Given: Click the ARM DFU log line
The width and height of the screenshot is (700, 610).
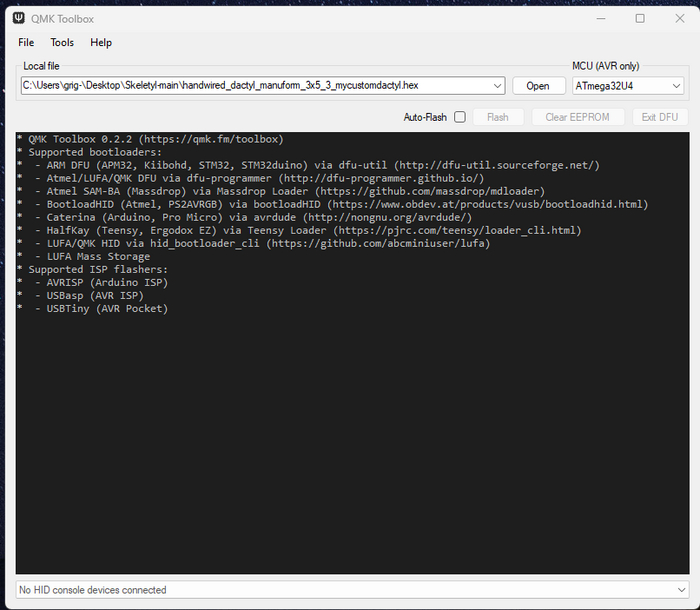Looking at the screenshot, I should 308,165.
